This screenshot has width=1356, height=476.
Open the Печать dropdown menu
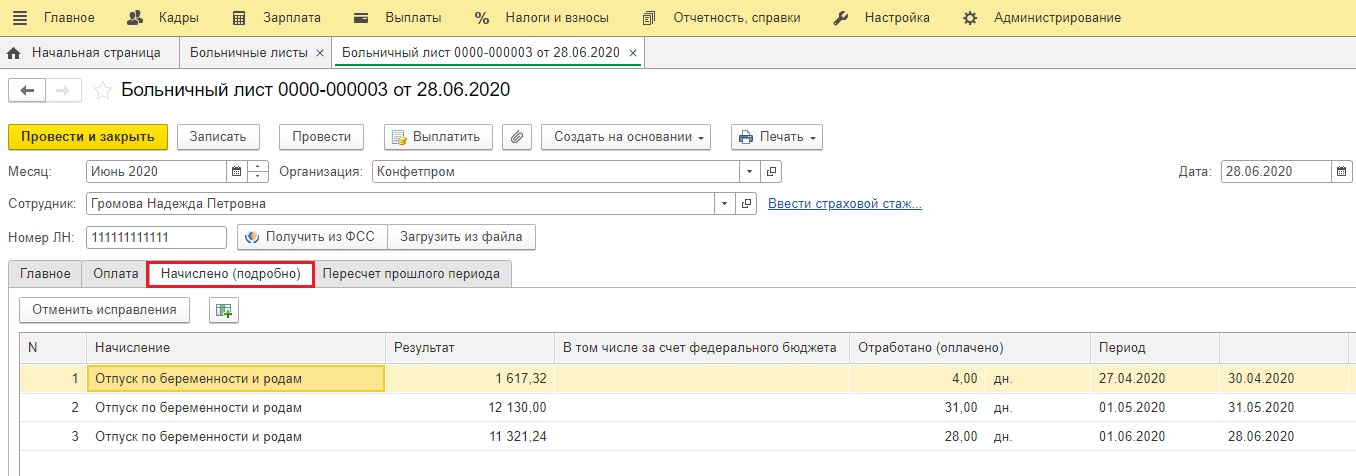[x=777, y=137]
